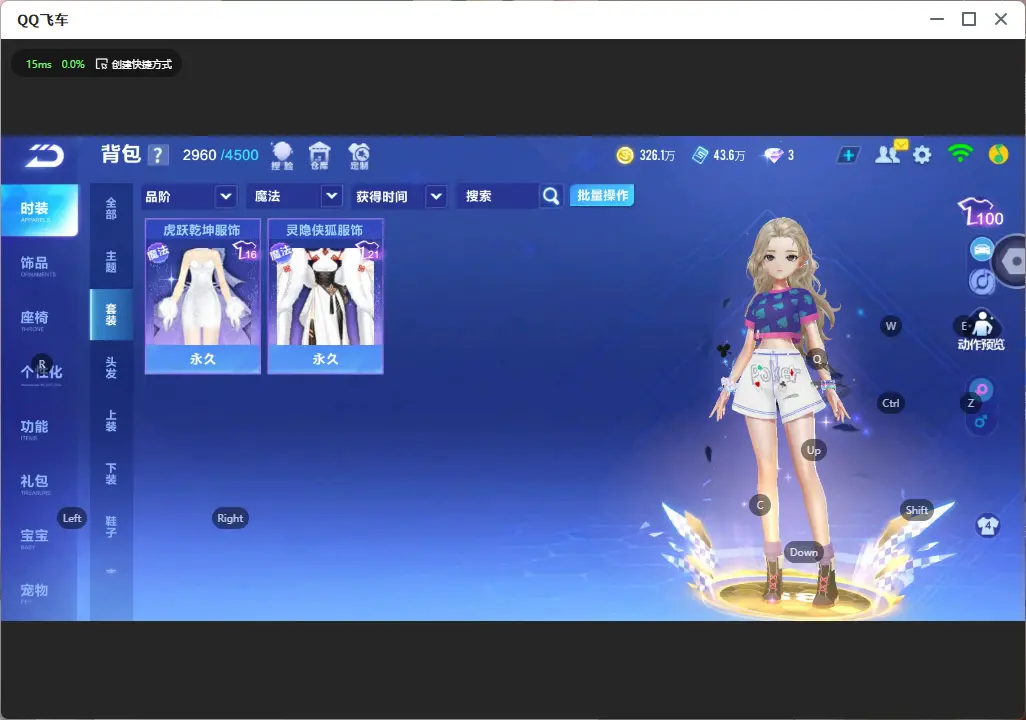Click inside the 搜索 search field
The width and height of the screenshot is (1026, 720).
click(x=499, y=196)
